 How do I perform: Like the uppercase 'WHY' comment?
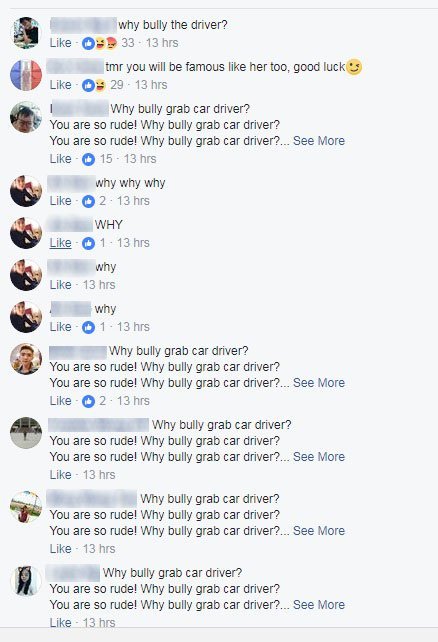coord(60,243)
